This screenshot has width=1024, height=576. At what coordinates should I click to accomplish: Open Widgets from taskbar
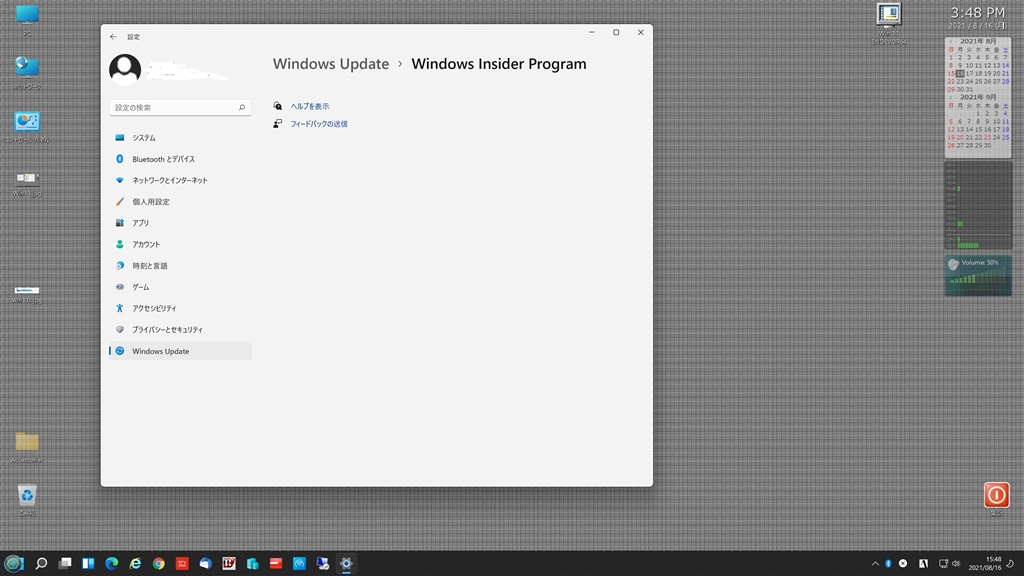click(x=88, y=563)
